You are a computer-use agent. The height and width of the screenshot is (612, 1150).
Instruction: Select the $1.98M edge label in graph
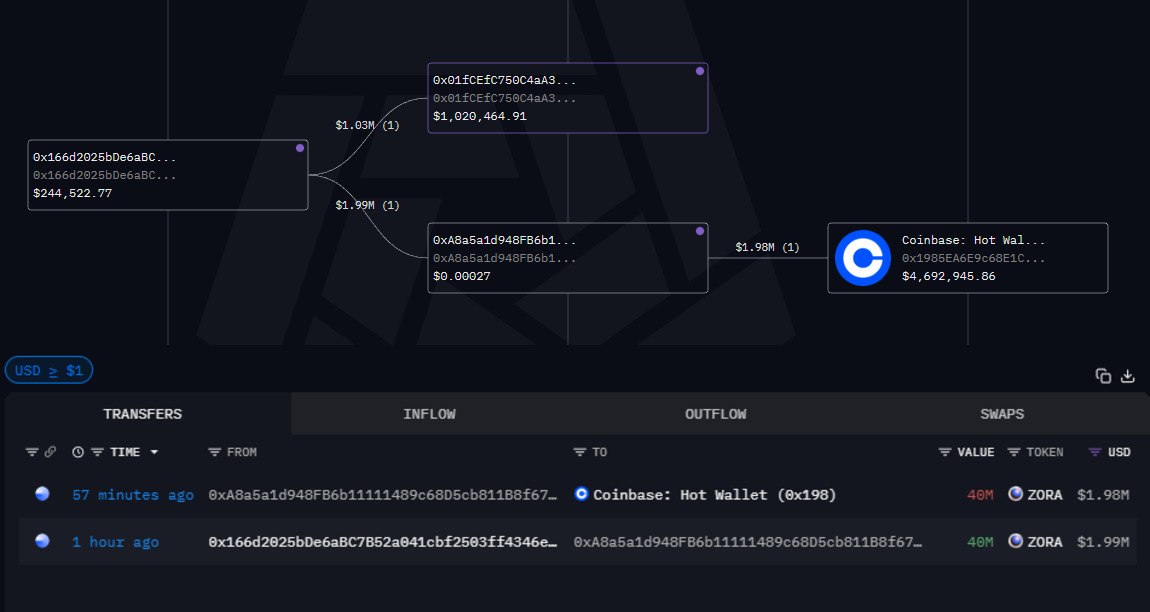(767, 247)
